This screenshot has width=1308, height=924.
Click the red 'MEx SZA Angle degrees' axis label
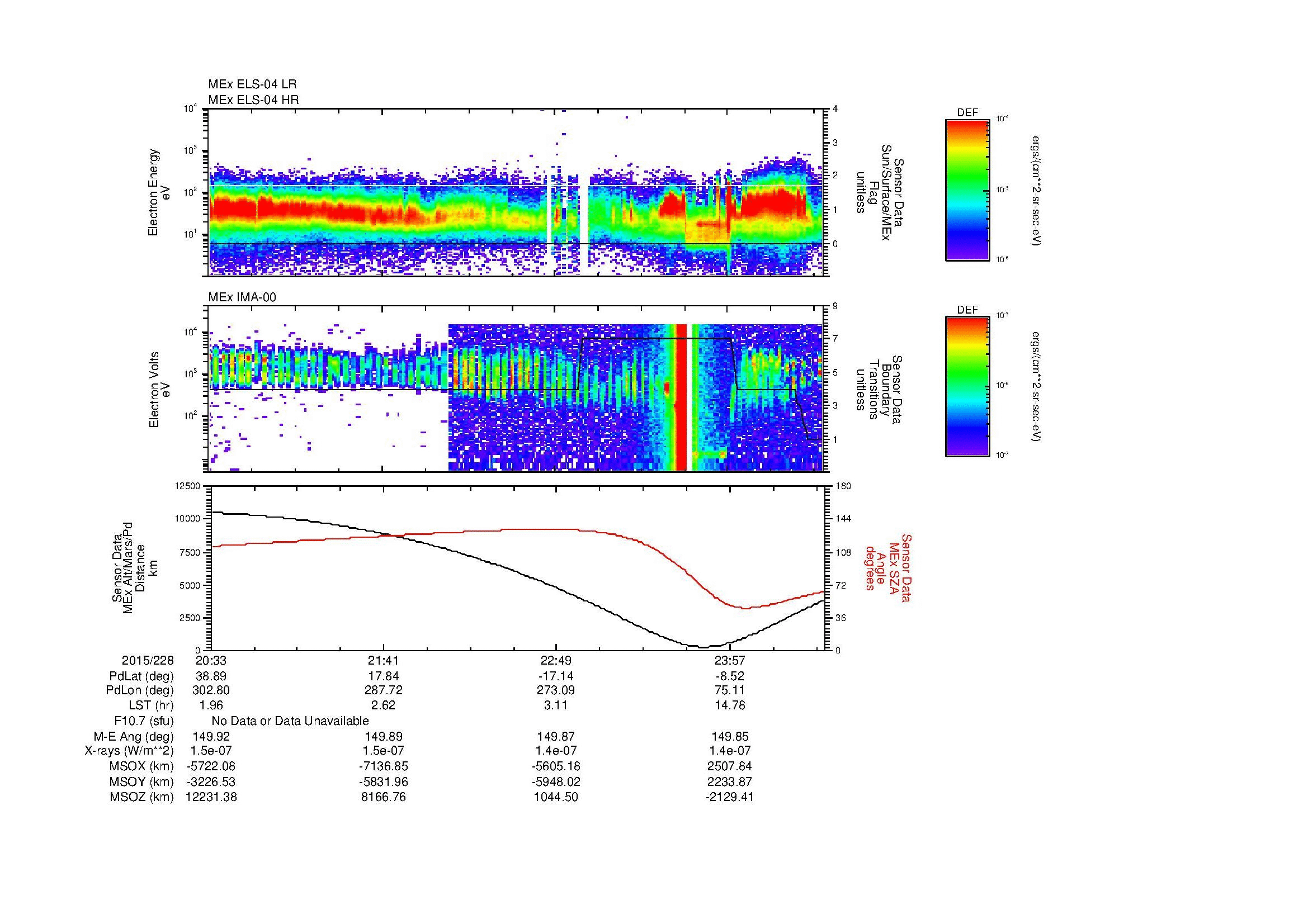tap(887, 567)
